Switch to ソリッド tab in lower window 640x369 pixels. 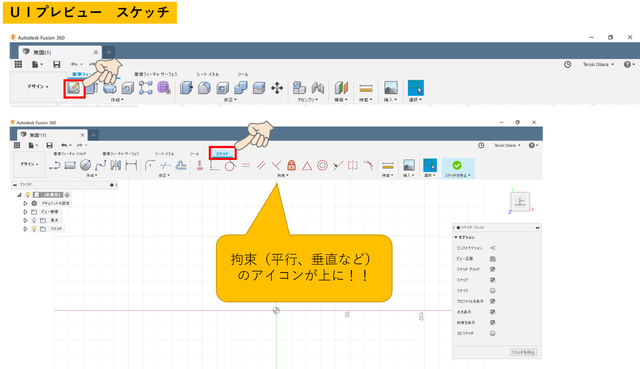pos(69,154)
